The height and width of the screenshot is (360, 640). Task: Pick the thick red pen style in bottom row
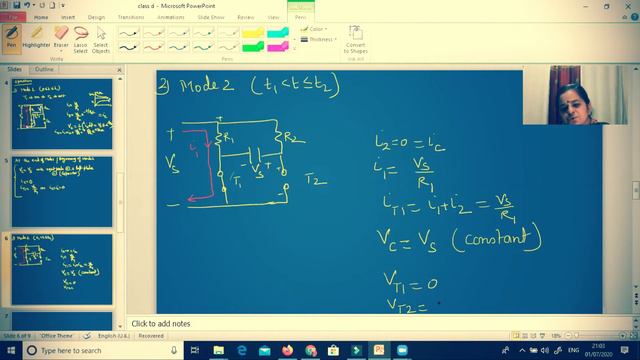point(154,47)
